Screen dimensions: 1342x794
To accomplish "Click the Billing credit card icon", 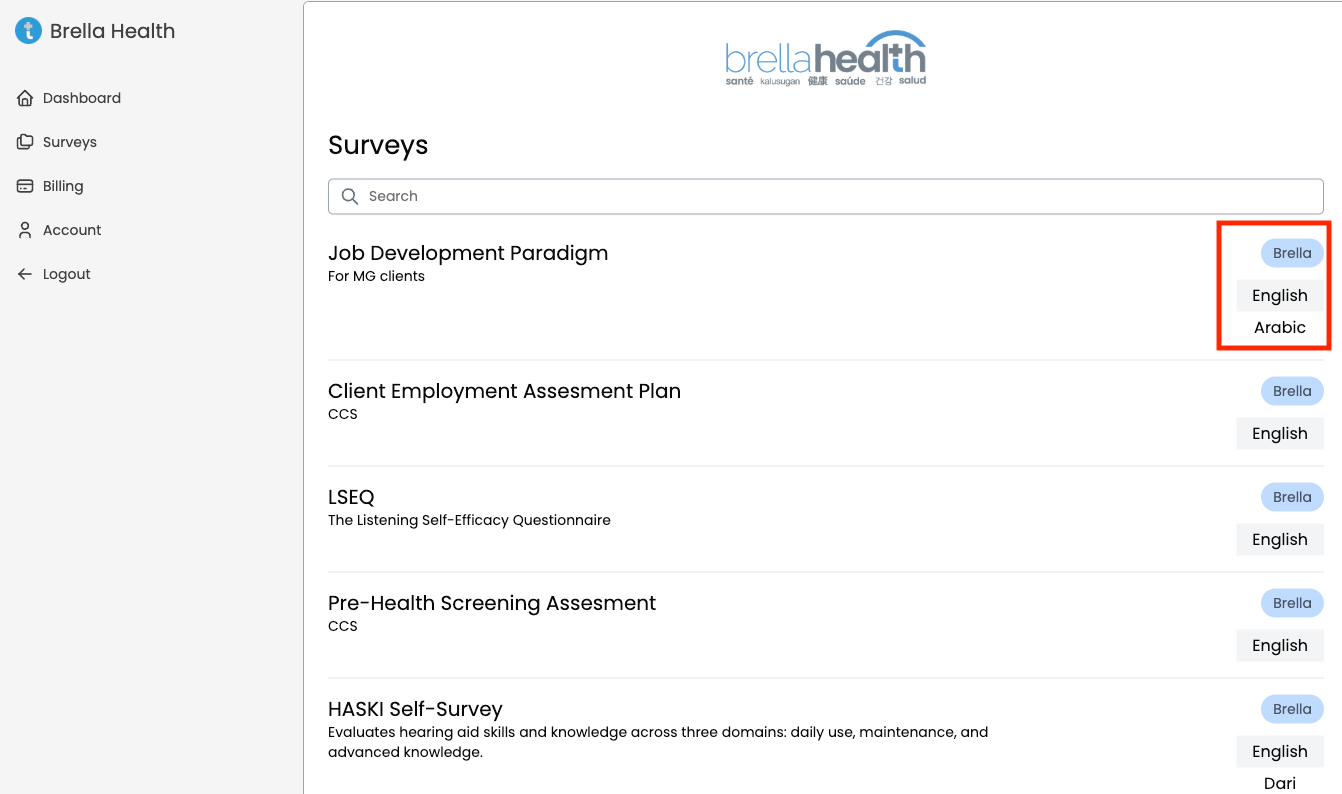I will 25,186.
